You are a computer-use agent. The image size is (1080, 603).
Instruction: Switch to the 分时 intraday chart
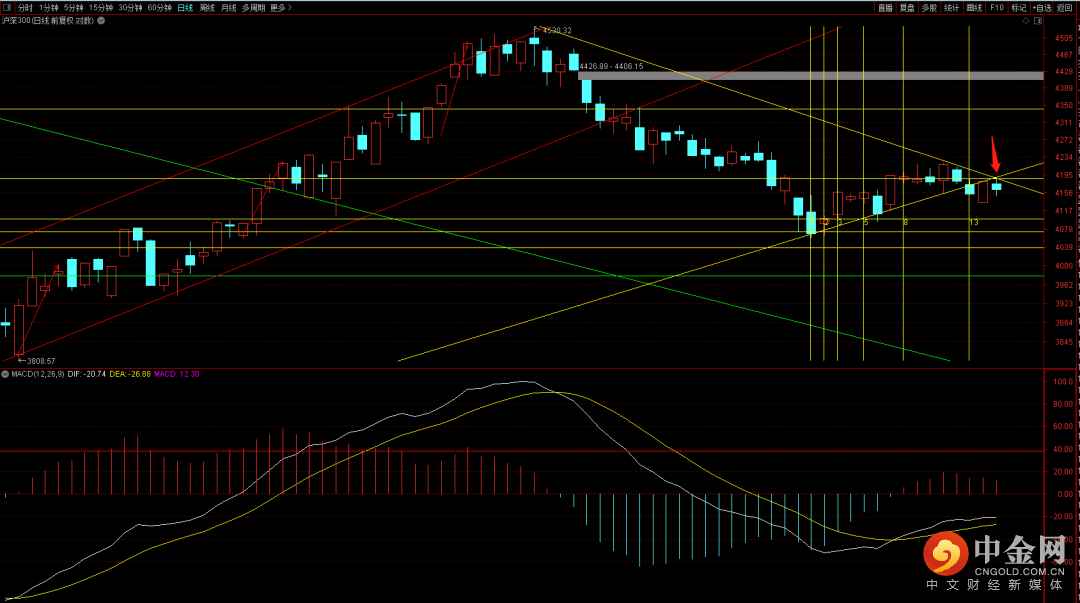[25, 8]
